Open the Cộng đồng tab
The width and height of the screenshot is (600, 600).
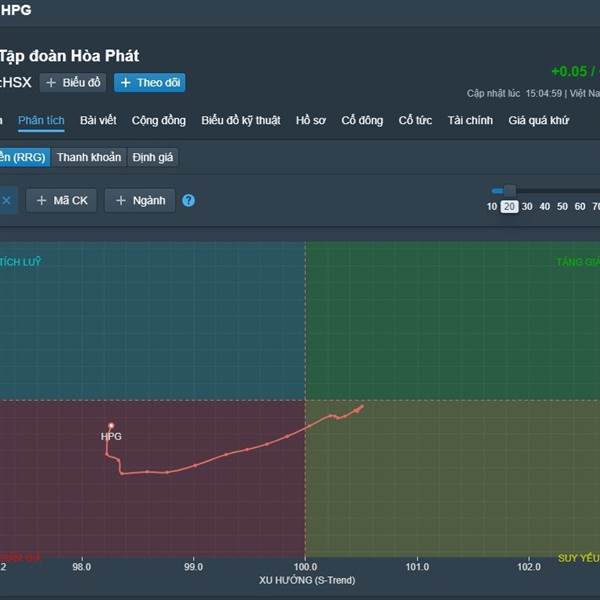(x=159, y=121)
